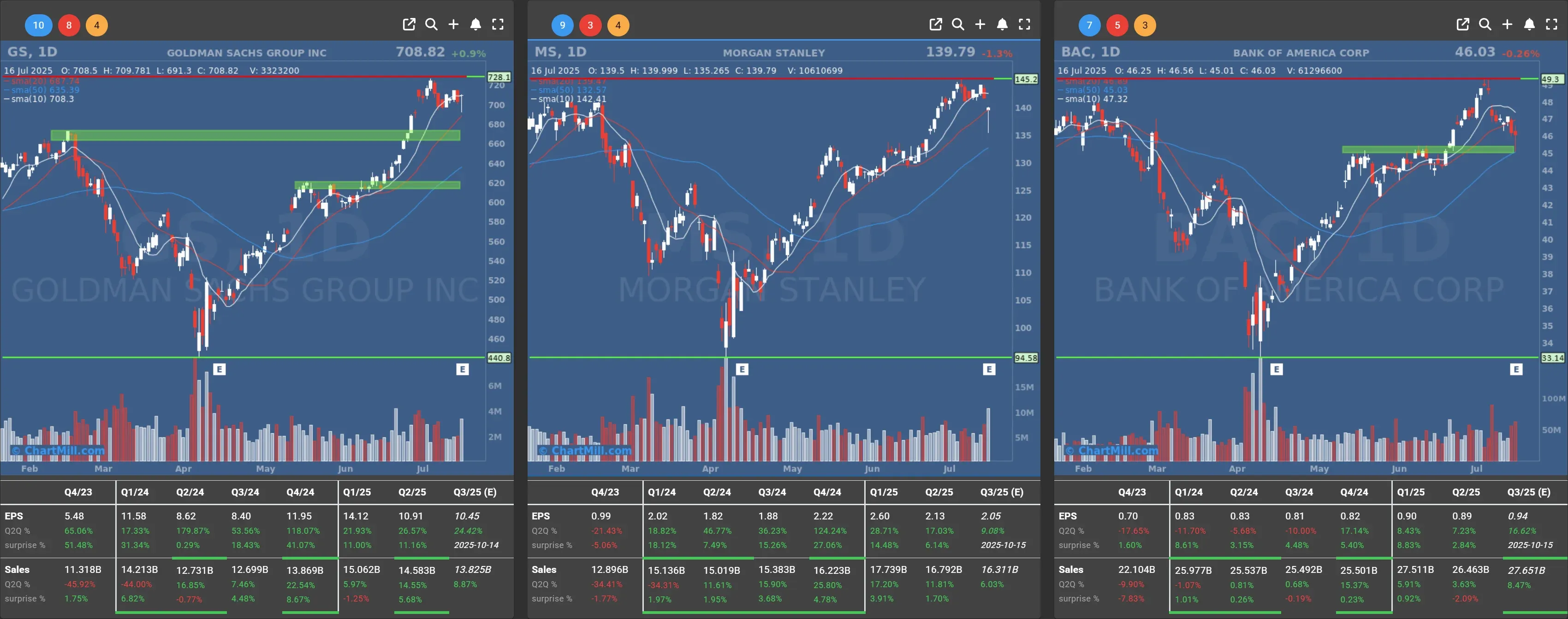This screenshot has height=619, width=1568.
Task: Click April earnings E marker on MS chart
Action: (742, 369)
